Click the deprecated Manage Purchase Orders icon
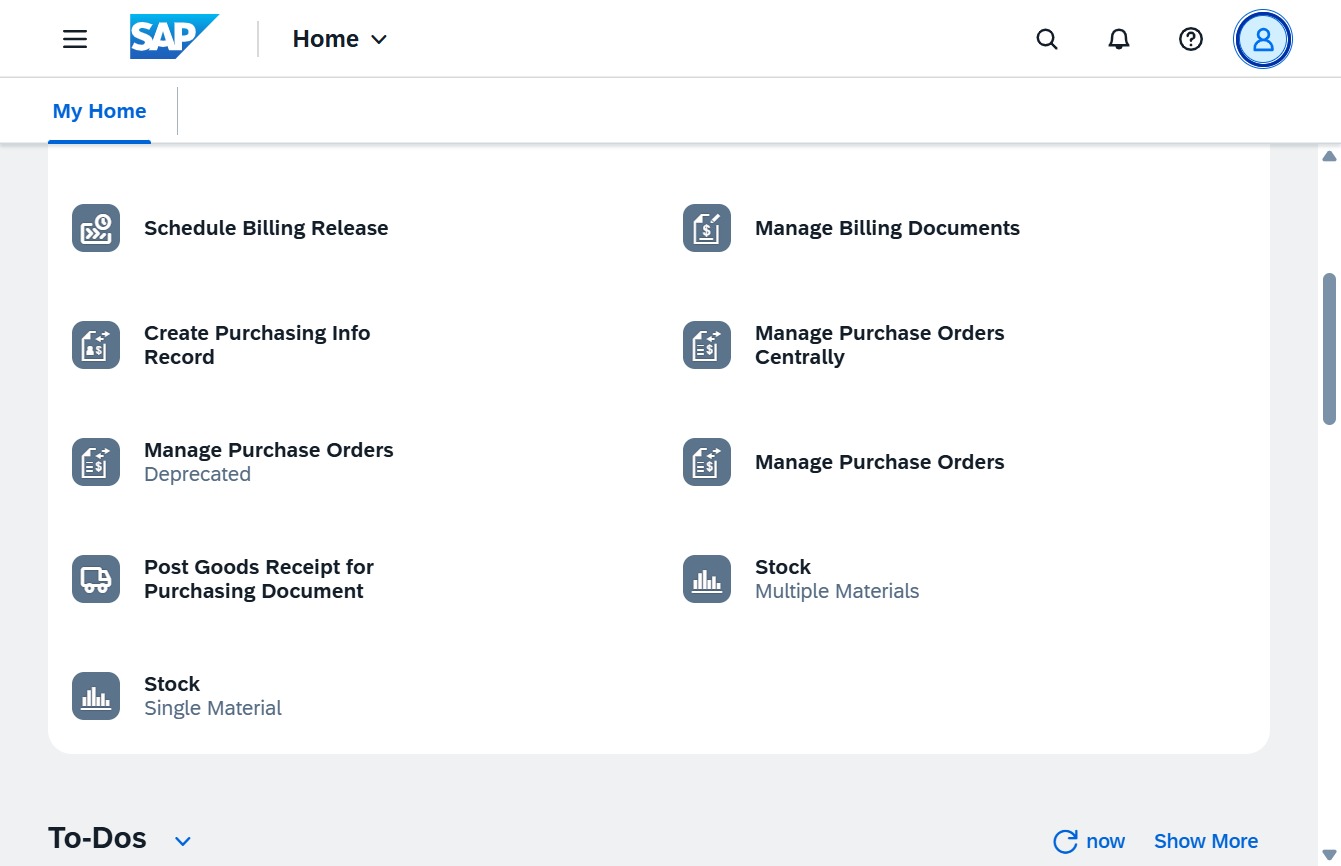Viewport: 1341px width, 866px height. [96, 462]
